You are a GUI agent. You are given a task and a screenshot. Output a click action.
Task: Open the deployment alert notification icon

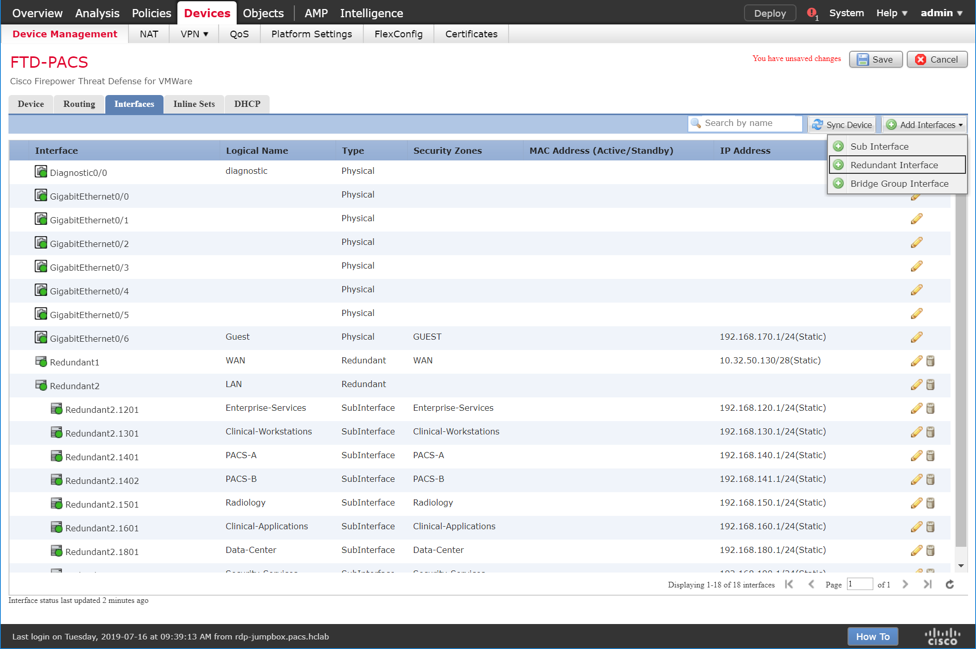pyautogui.click(x=812, y=13)
